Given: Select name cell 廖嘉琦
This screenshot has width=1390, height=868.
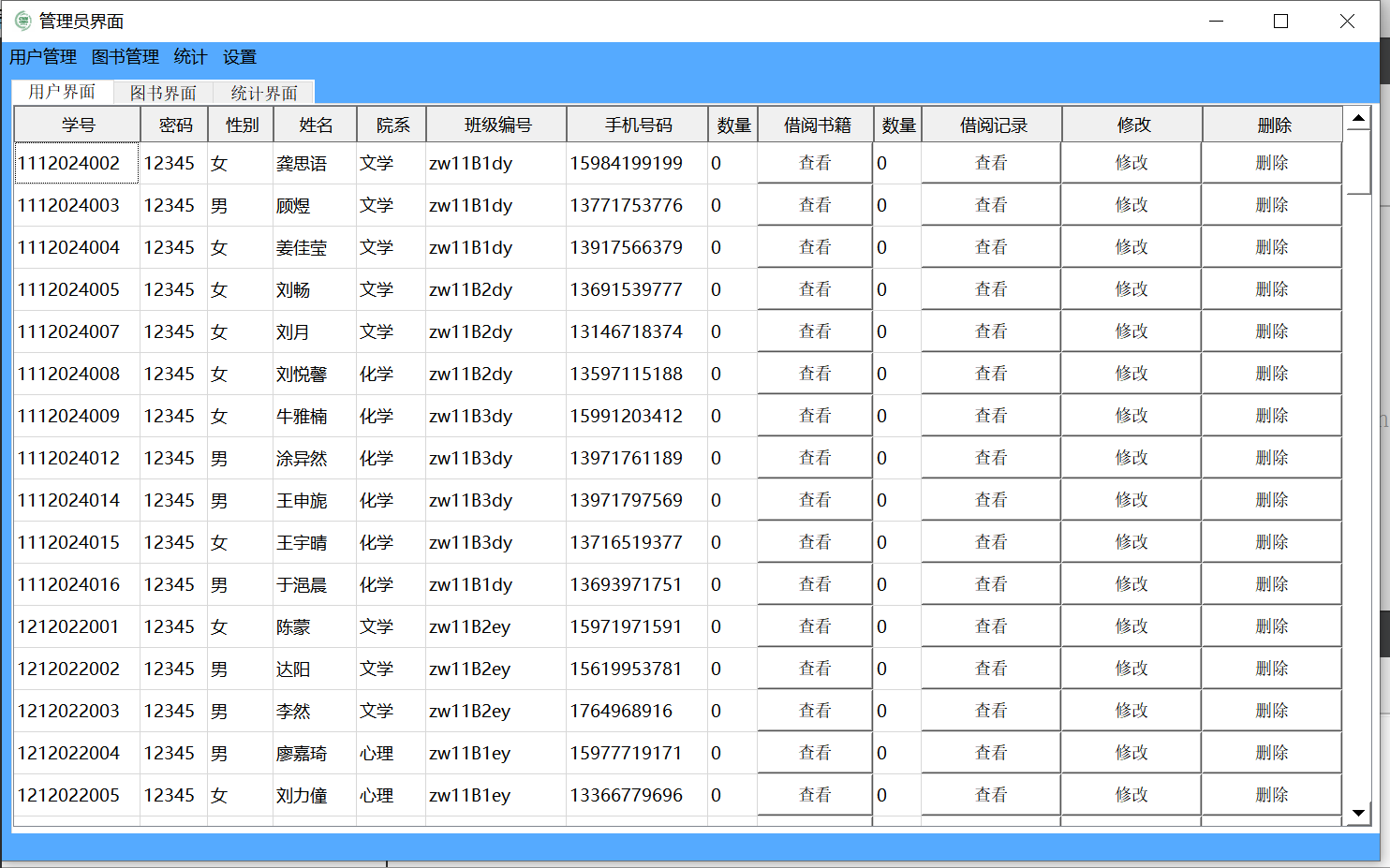Looking at the screenshot, I should point(315,753).
